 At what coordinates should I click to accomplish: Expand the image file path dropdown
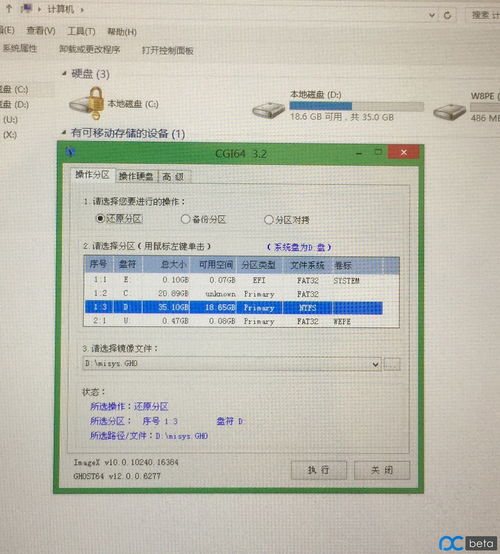click(376, 364)
